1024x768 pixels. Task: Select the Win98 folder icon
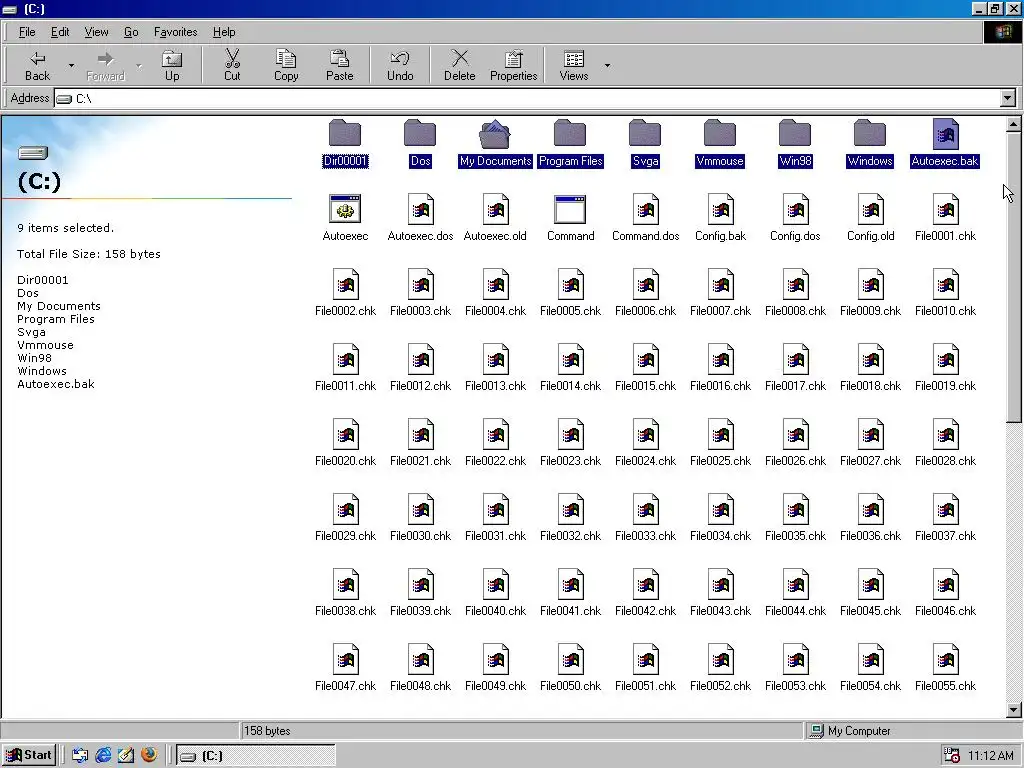(795, 134)
